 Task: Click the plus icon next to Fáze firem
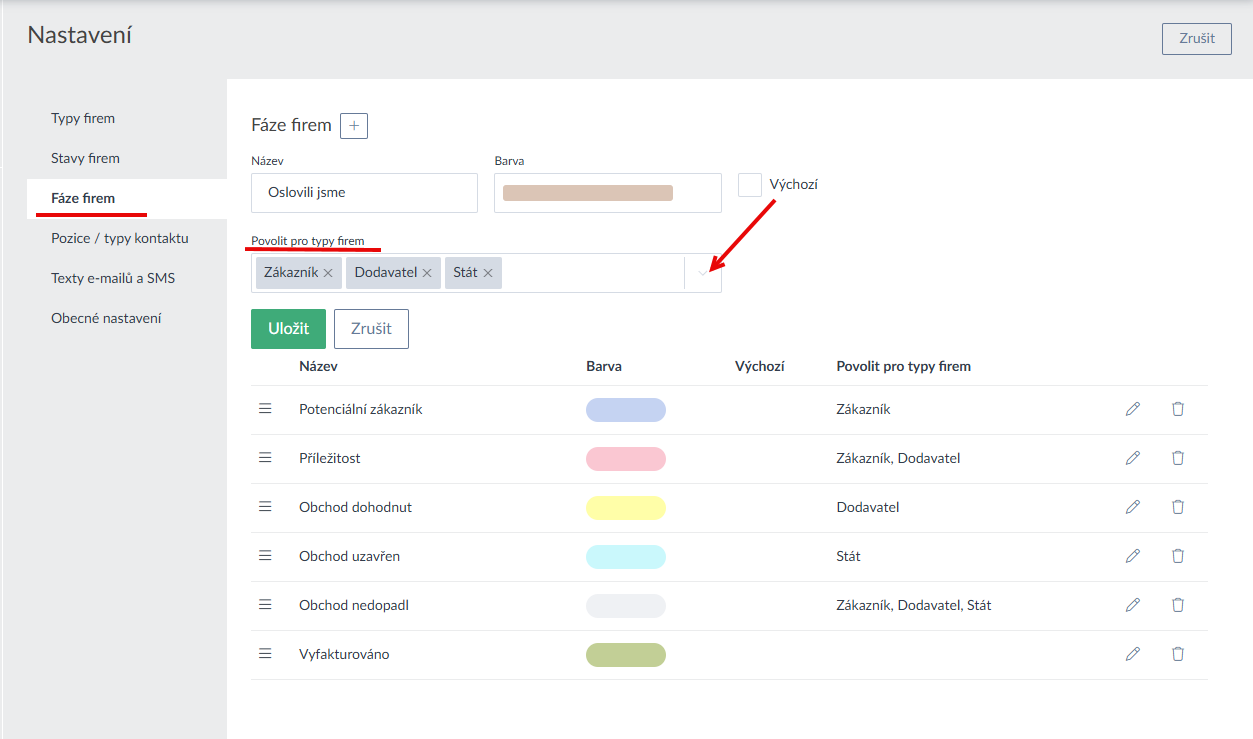click(x=354, y=126)
